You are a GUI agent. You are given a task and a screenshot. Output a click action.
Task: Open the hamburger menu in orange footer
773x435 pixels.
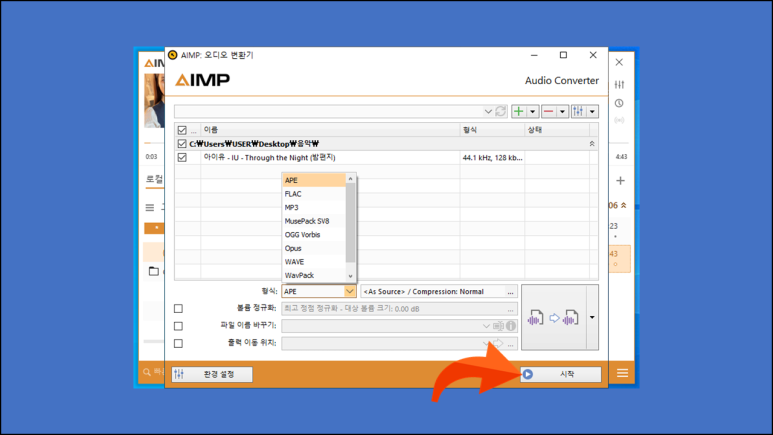(622, 373)
